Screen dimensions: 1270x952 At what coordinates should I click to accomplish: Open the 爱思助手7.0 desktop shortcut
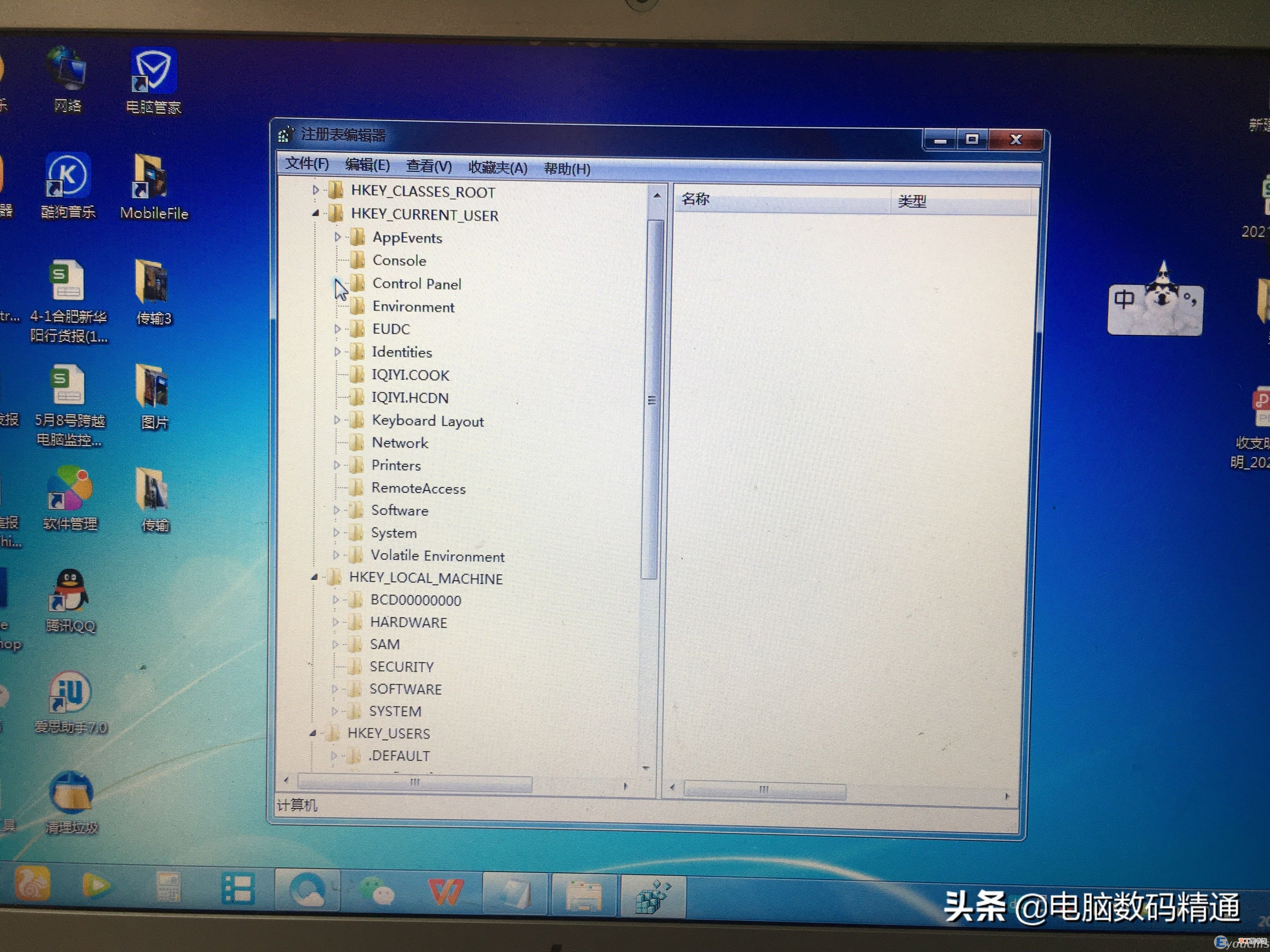[x=71, y=703]
